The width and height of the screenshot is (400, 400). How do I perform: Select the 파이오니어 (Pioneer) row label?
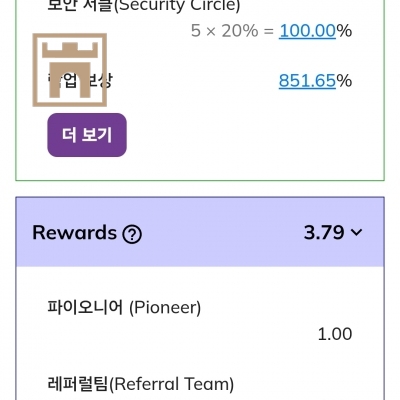coord(124,307)
